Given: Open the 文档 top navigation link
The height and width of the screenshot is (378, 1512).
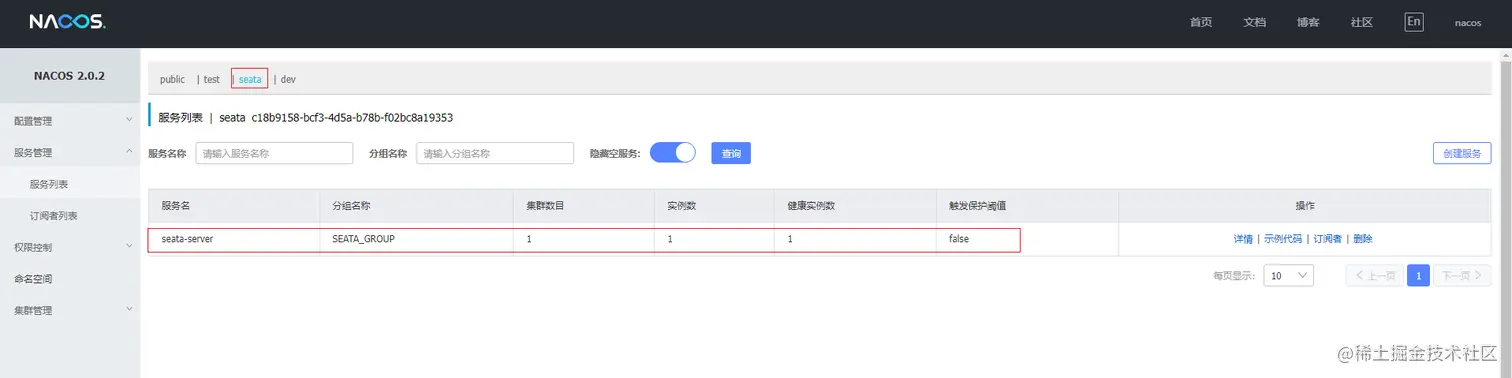Looking at the screenshot, I should 1254,22.
